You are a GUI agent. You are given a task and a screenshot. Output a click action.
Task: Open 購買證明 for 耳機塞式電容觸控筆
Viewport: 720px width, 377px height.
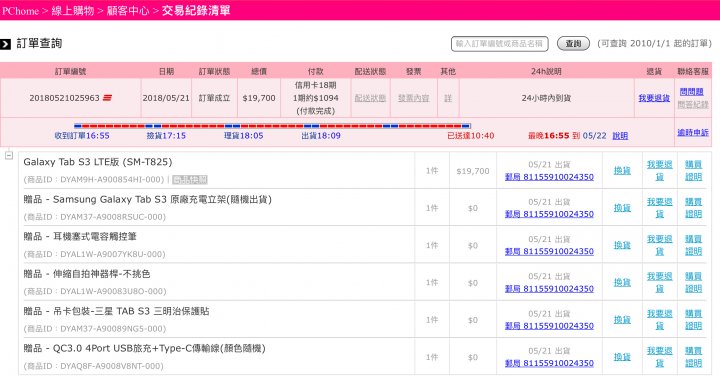tap(693, 245)
